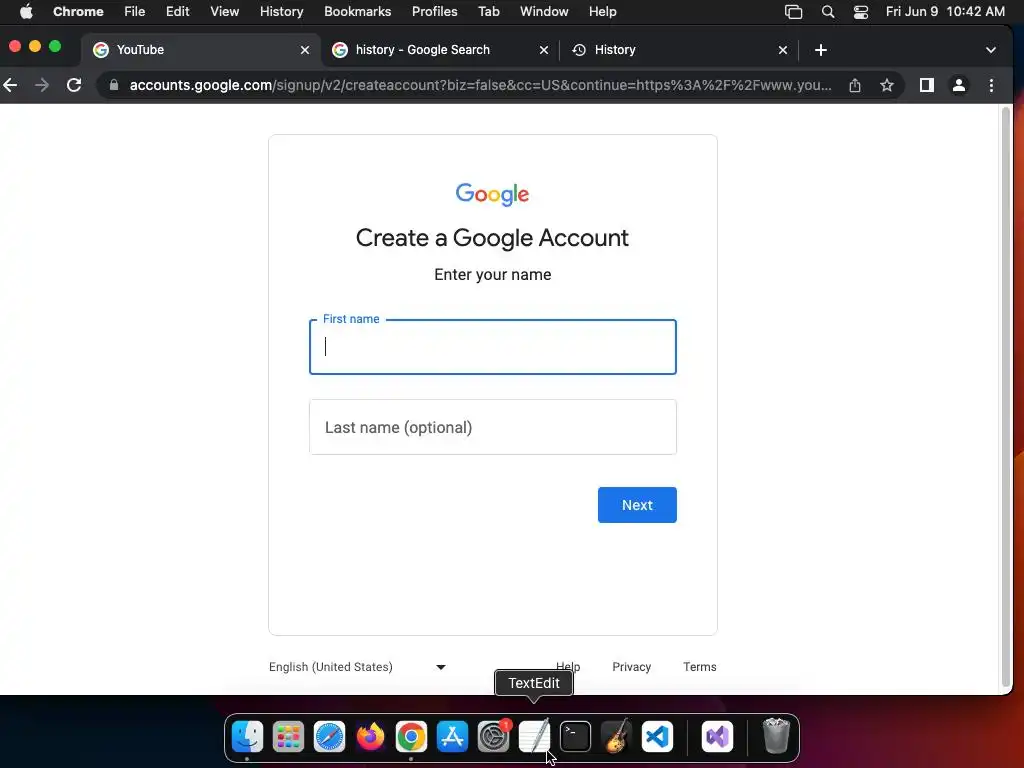This screenshot has height=768, width=1024.
Task: Open Visual Studio Code from the Dock
Action: (x=657, y=737)
